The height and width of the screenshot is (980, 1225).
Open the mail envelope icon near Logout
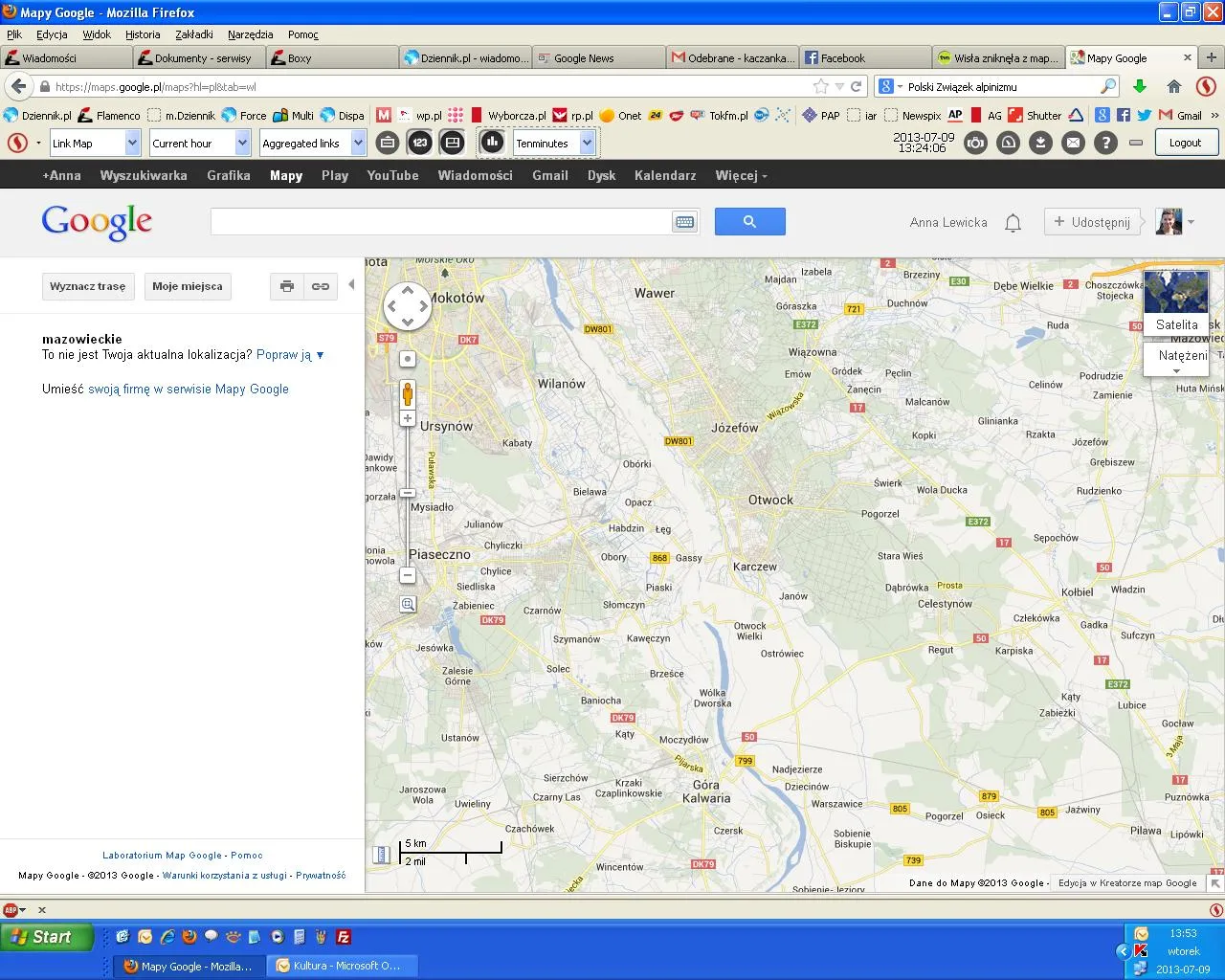1073,142
